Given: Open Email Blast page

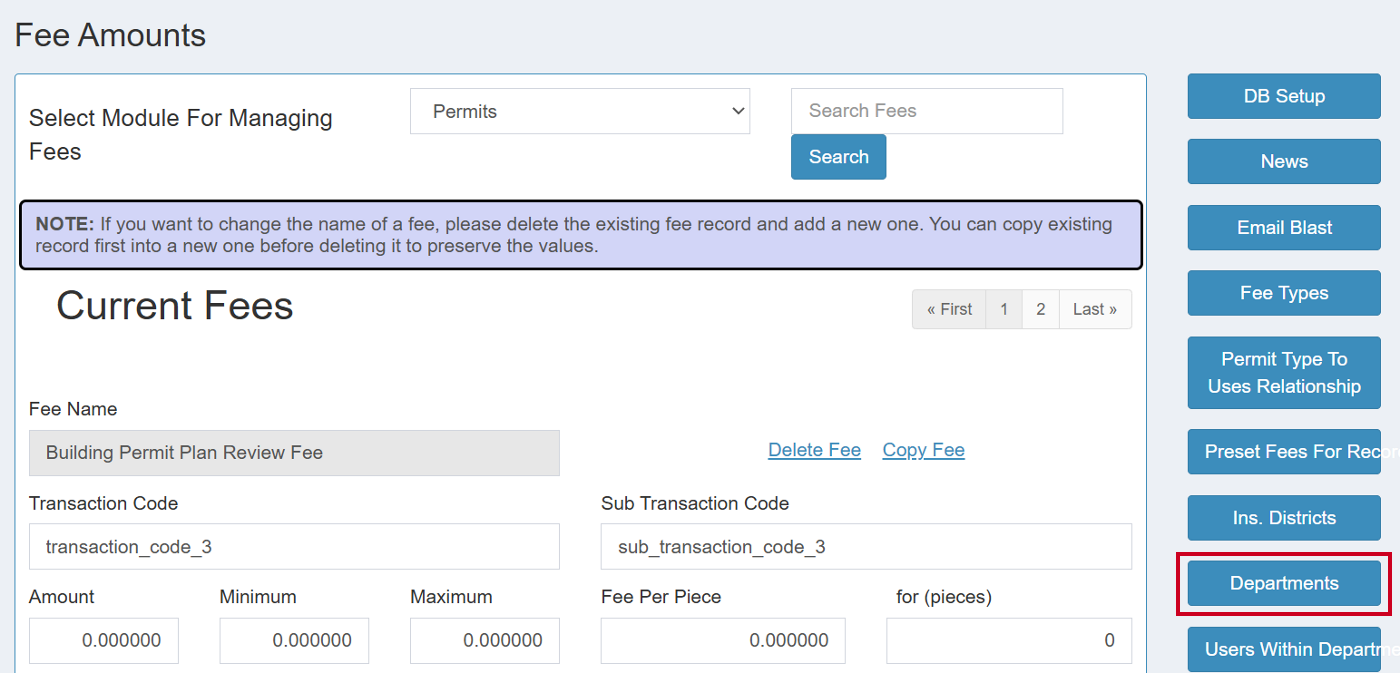Looking at the screenshot, I should [x=1284, y=228].
